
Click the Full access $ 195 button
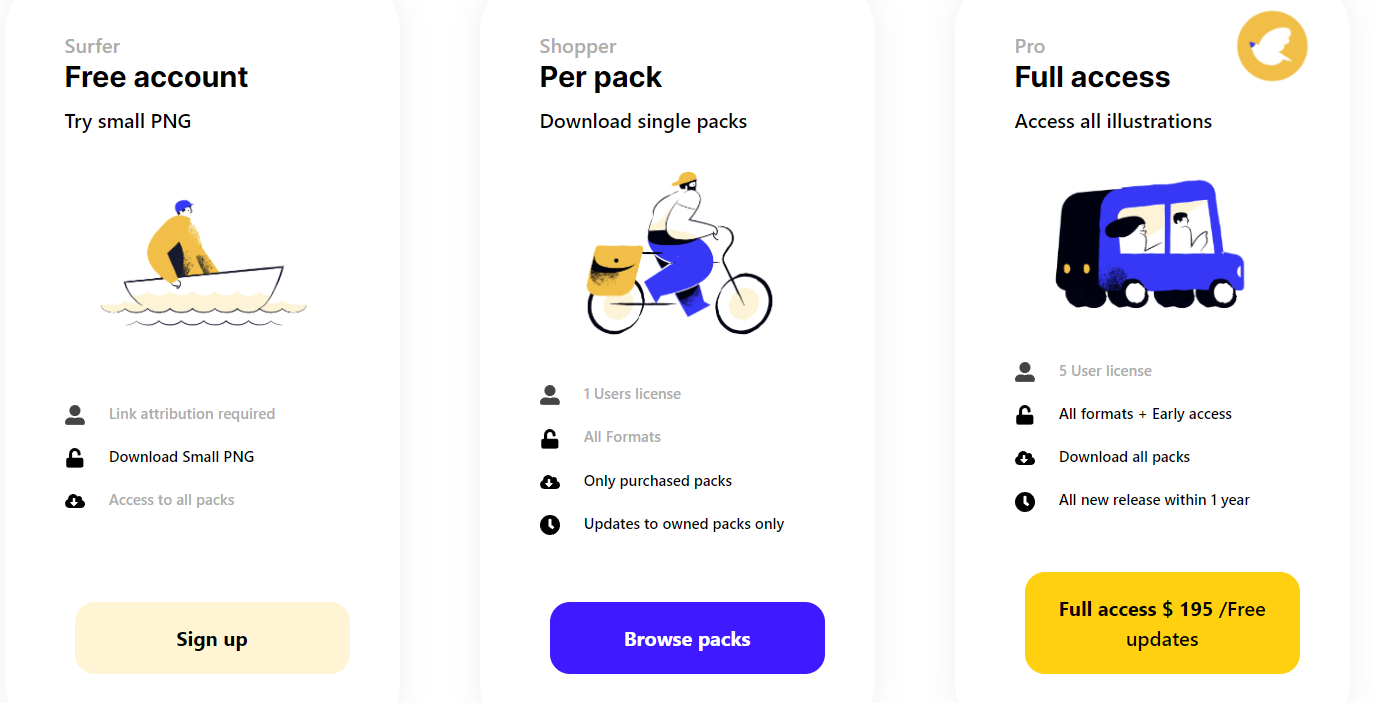tap(1162, 623)
